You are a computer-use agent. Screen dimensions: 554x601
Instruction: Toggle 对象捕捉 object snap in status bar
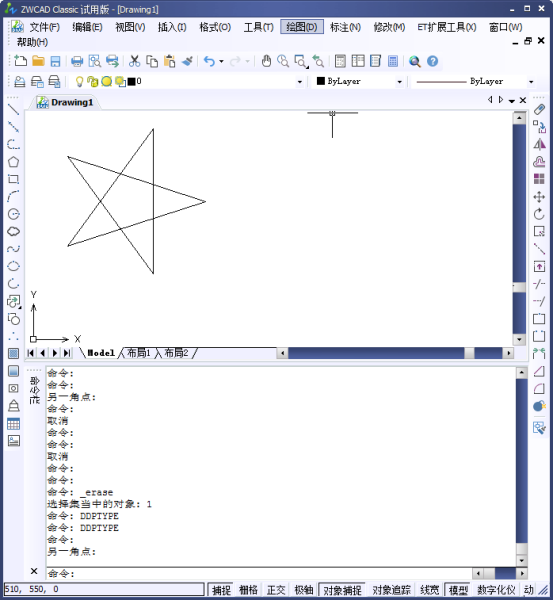[x=342, y=590]
